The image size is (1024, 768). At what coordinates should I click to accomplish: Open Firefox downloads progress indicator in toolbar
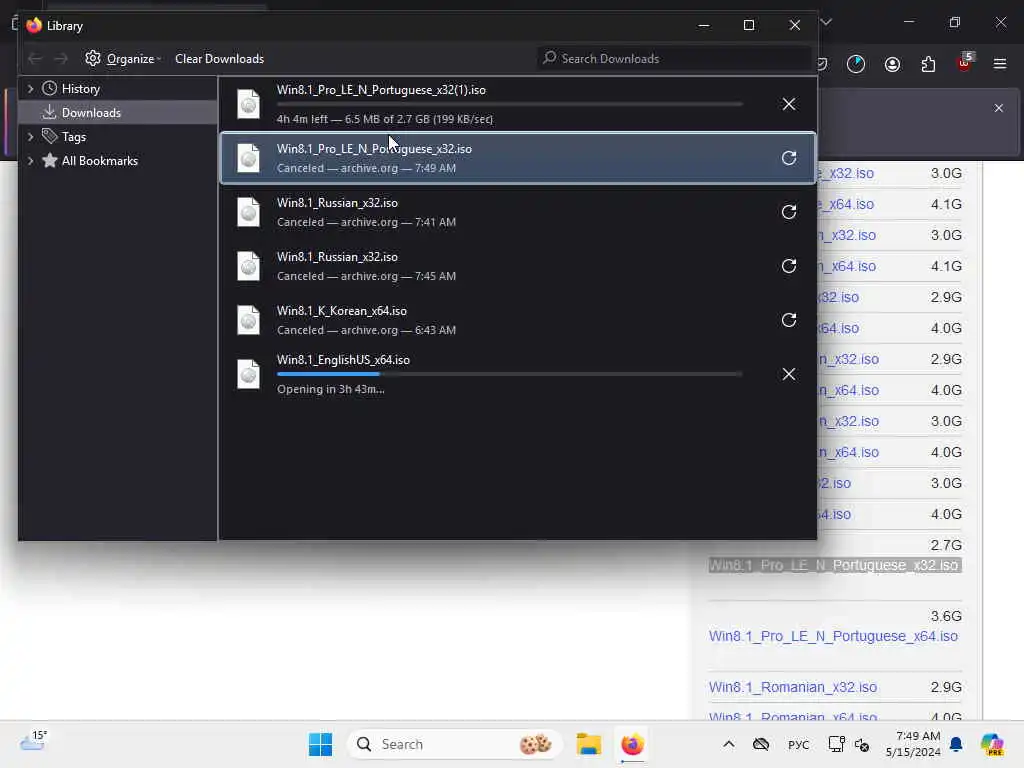[x=856, y=64]
